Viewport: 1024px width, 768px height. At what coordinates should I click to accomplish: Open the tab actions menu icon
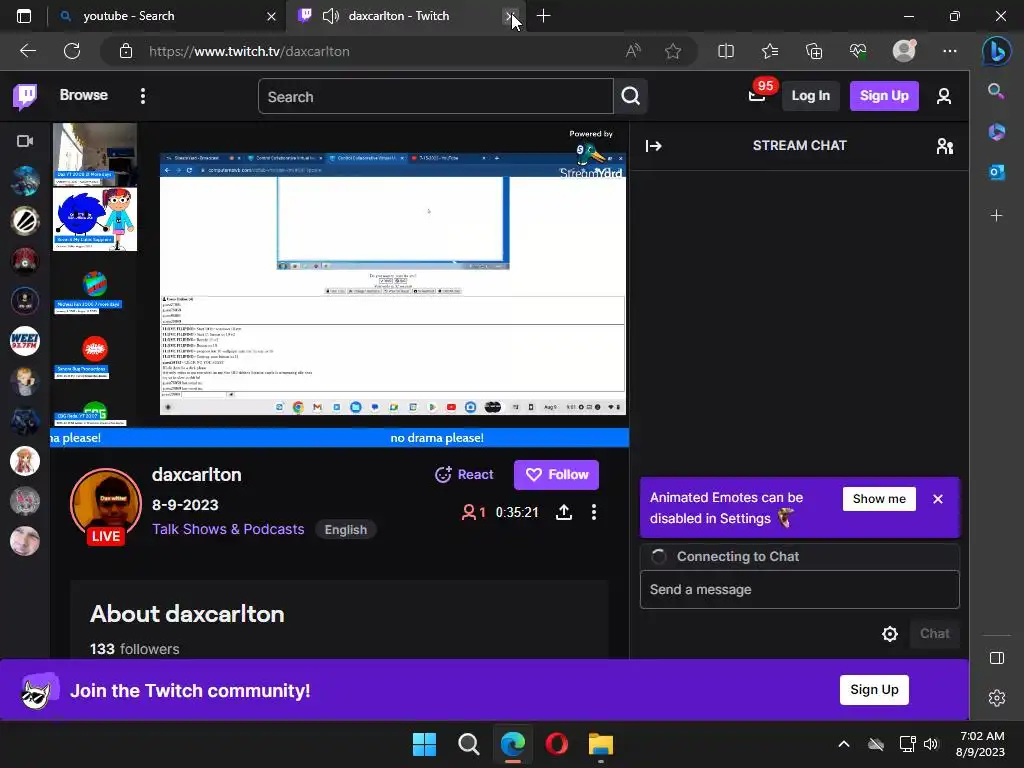pyautogui.click(x=24, y=16)
